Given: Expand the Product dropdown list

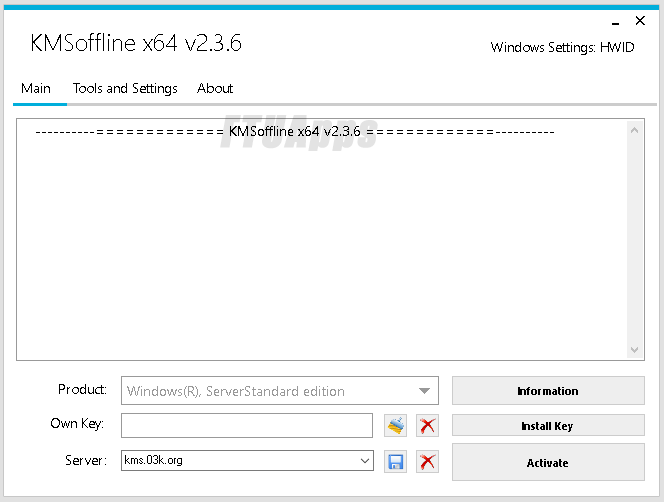Looking at the screenshot, I should (x=424, y=390).
